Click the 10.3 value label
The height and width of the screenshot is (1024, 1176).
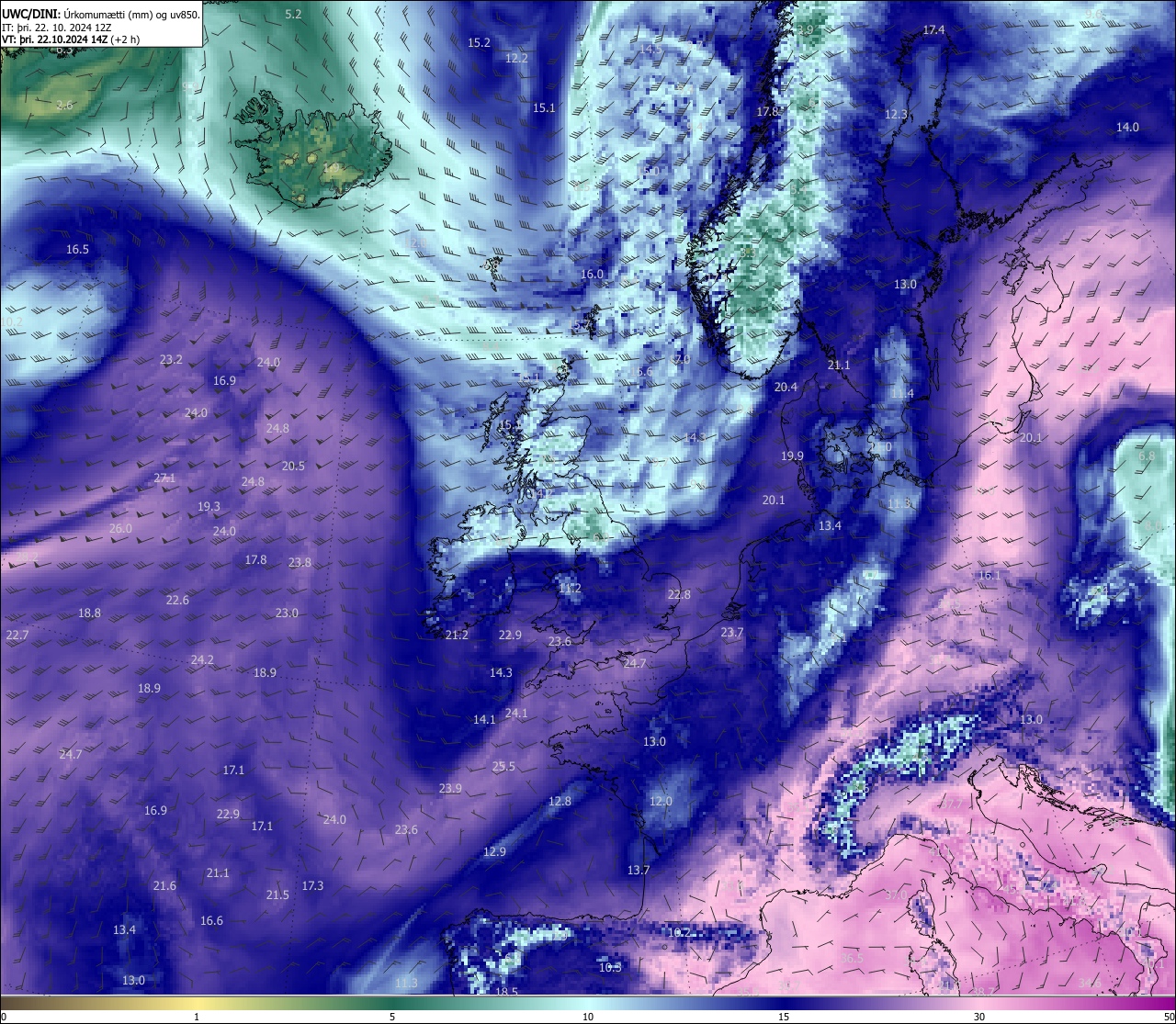coord(610,967)
